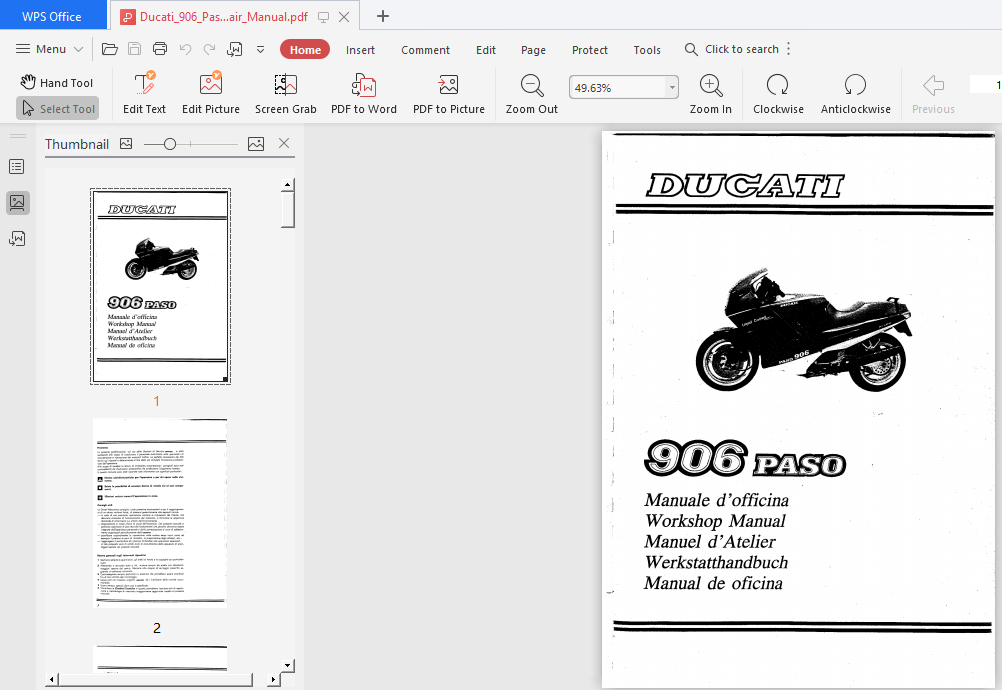Click the thumbnail horizontal scroll right arrow
1002x690 pixels.
click(274, 679)
